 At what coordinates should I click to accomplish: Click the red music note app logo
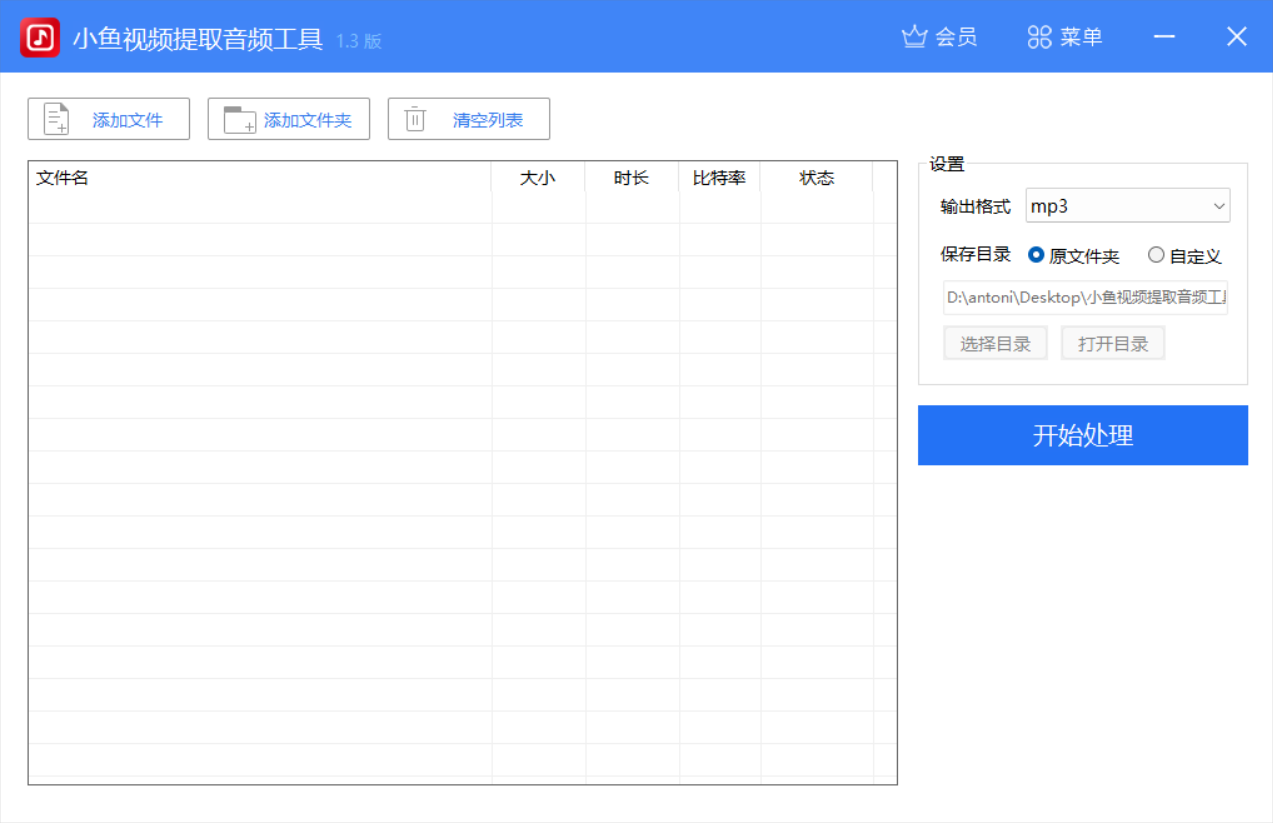tap(40, 38)
